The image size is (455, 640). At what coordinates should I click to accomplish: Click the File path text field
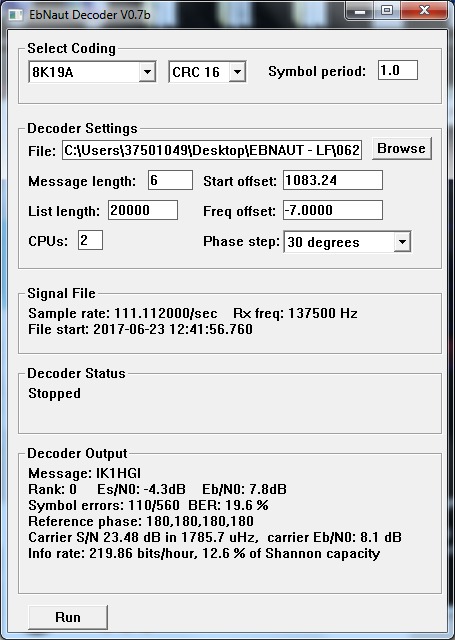pyautogui.click(x=212, y=150)
